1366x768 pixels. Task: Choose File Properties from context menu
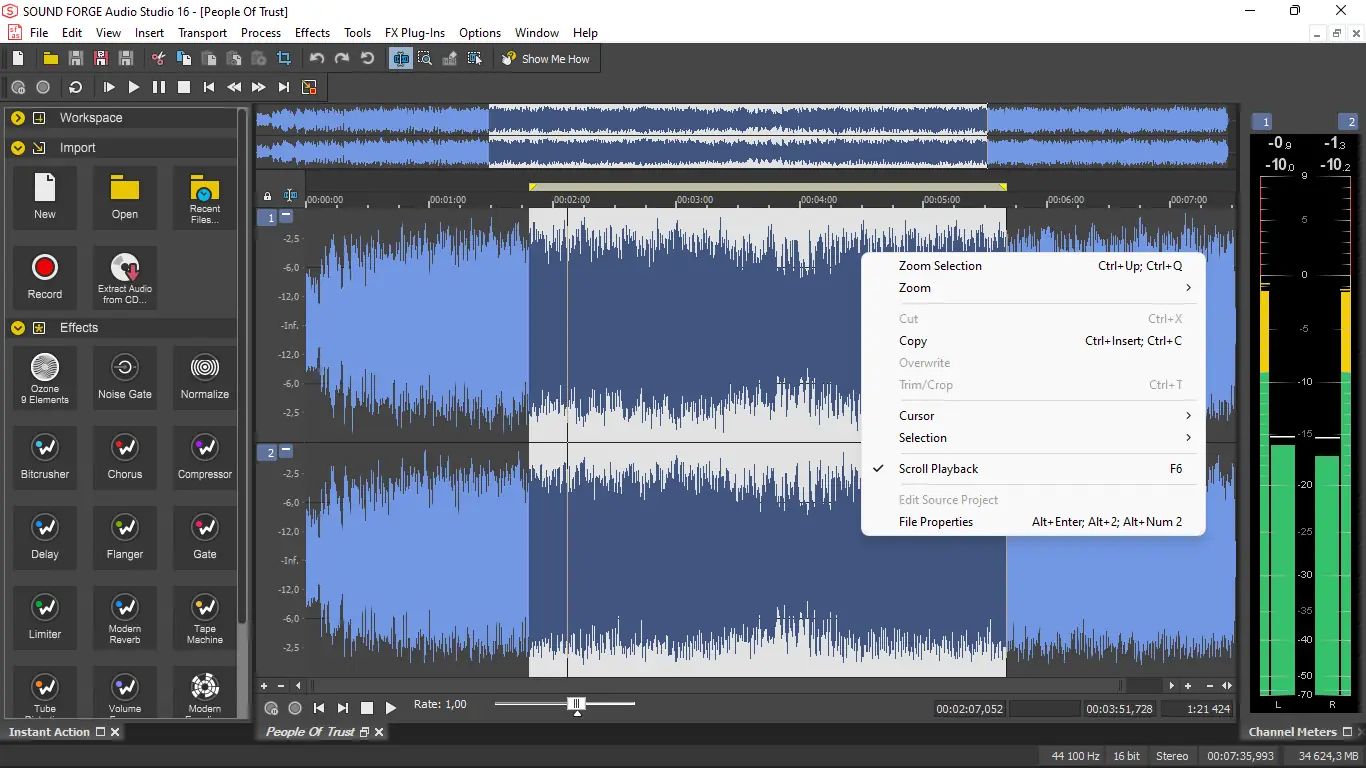(935, 522)
